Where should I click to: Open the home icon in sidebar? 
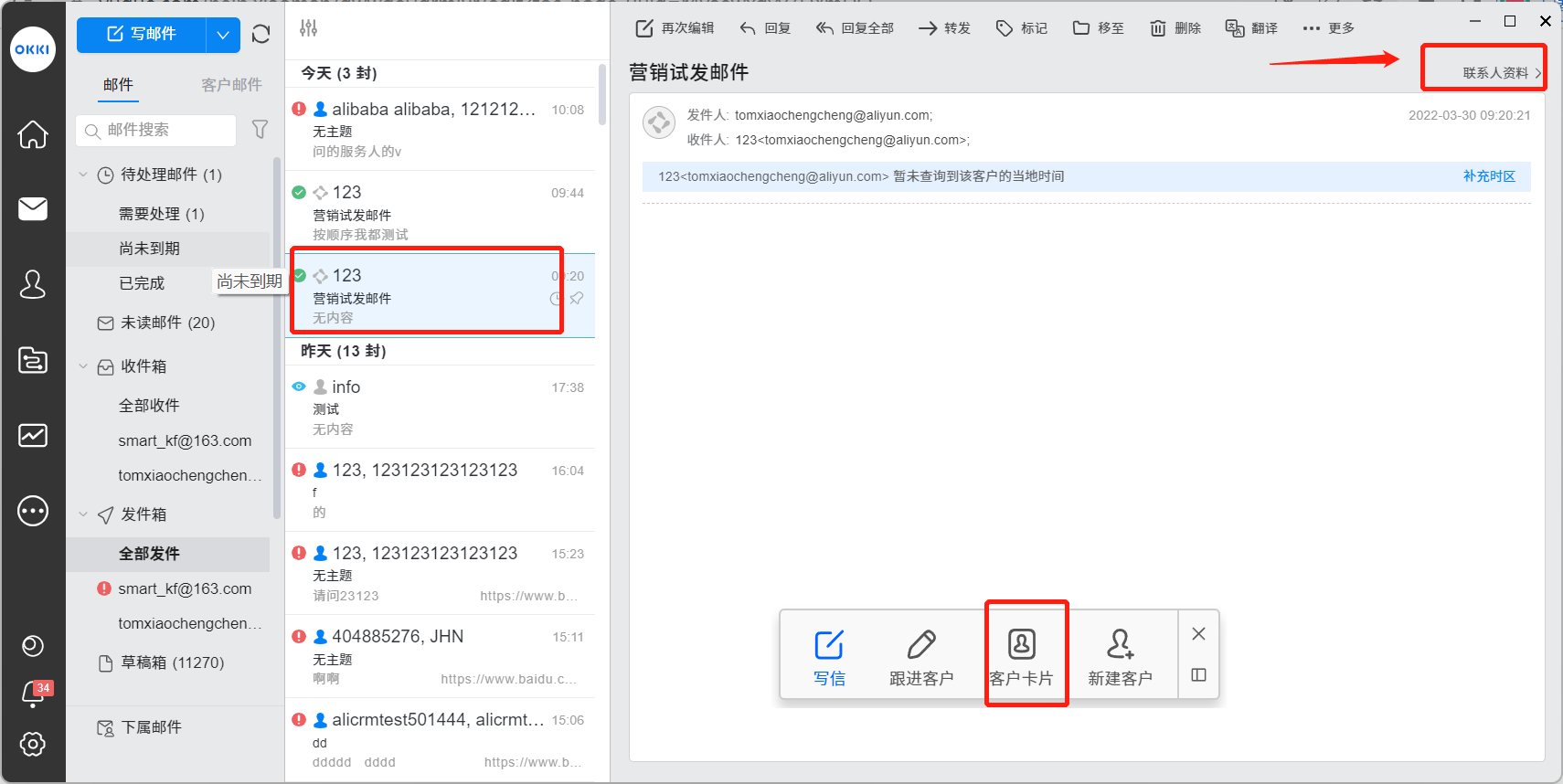point(33,134)
